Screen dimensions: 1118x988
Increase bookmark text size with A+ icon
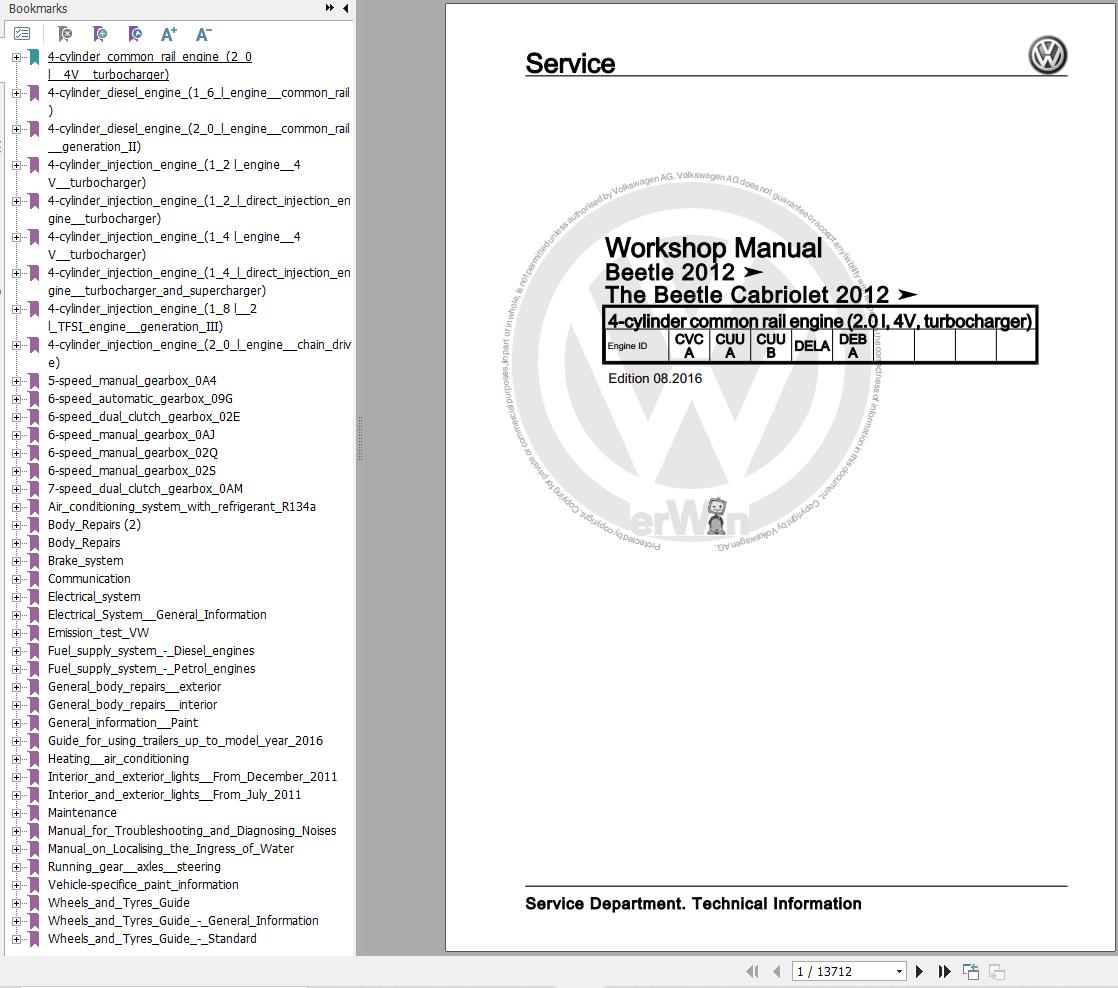(168, 34)
